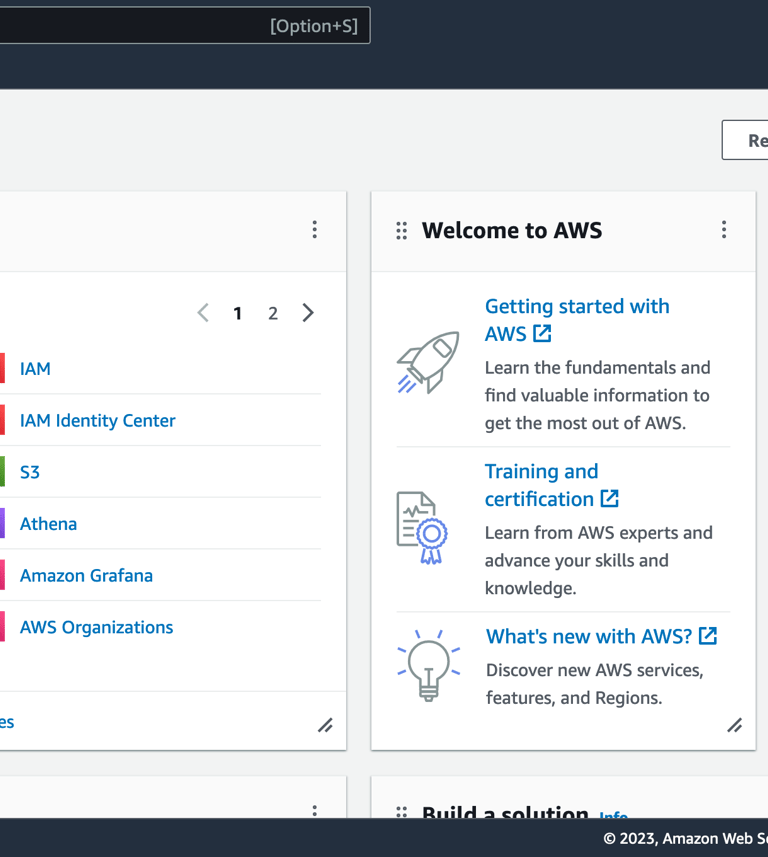
Task: Open AWS Organizations
Action: tap(96, 628)
